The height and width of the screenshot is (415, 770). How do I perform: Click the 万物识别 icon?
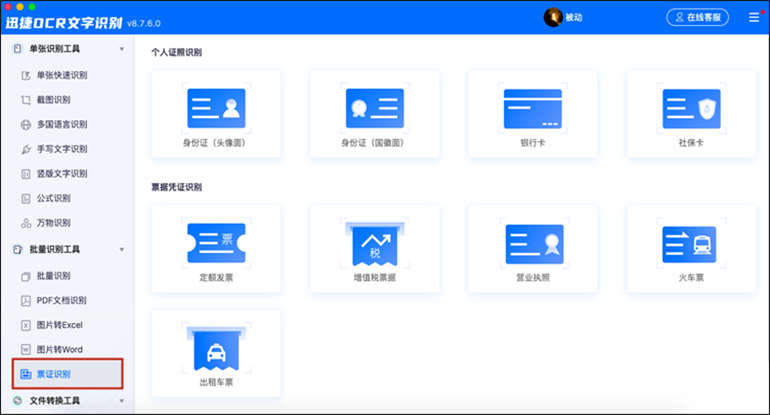(x=26, y=223)
